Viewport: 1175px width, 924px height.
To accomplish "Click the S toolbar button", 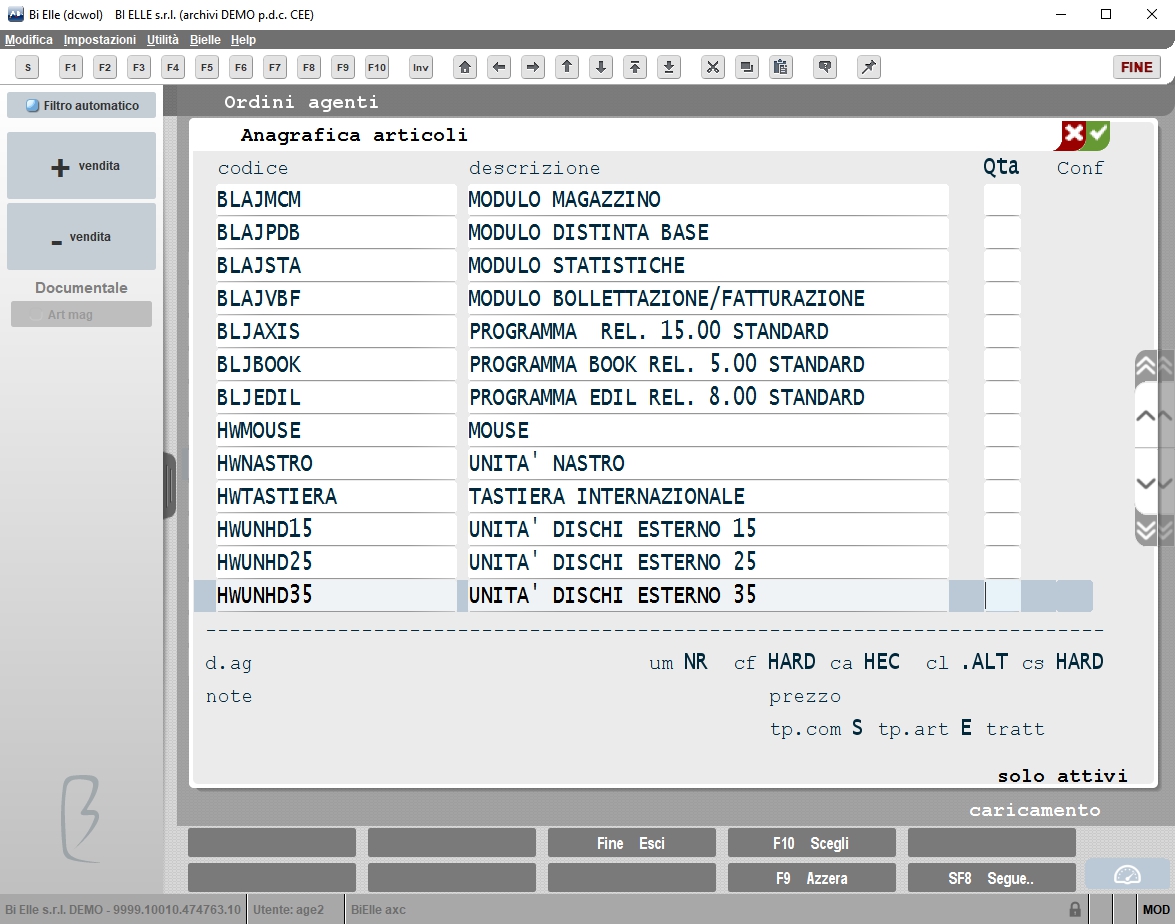I will 28,67.
